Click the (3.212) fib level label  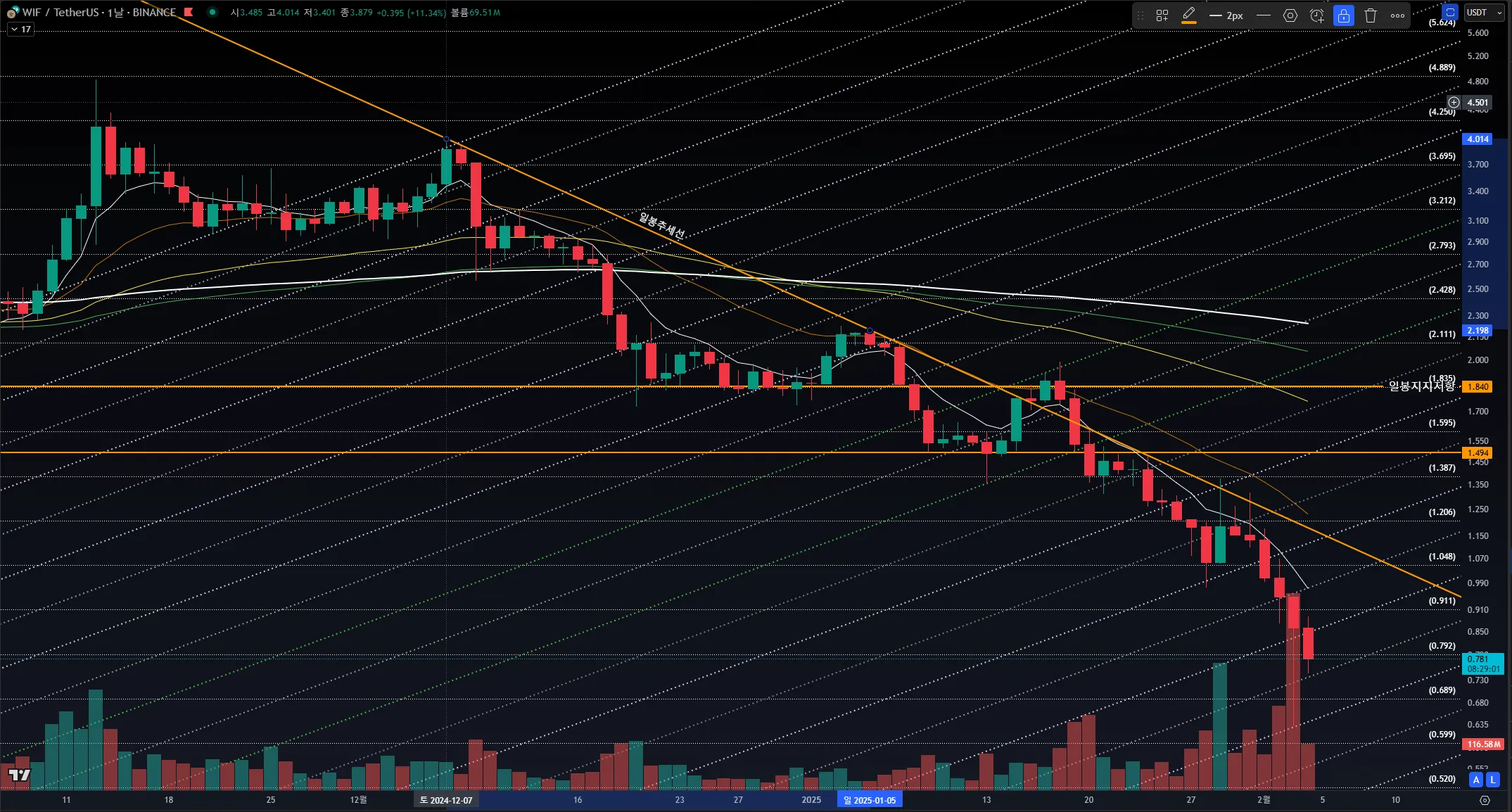[x=1442, y=201]
